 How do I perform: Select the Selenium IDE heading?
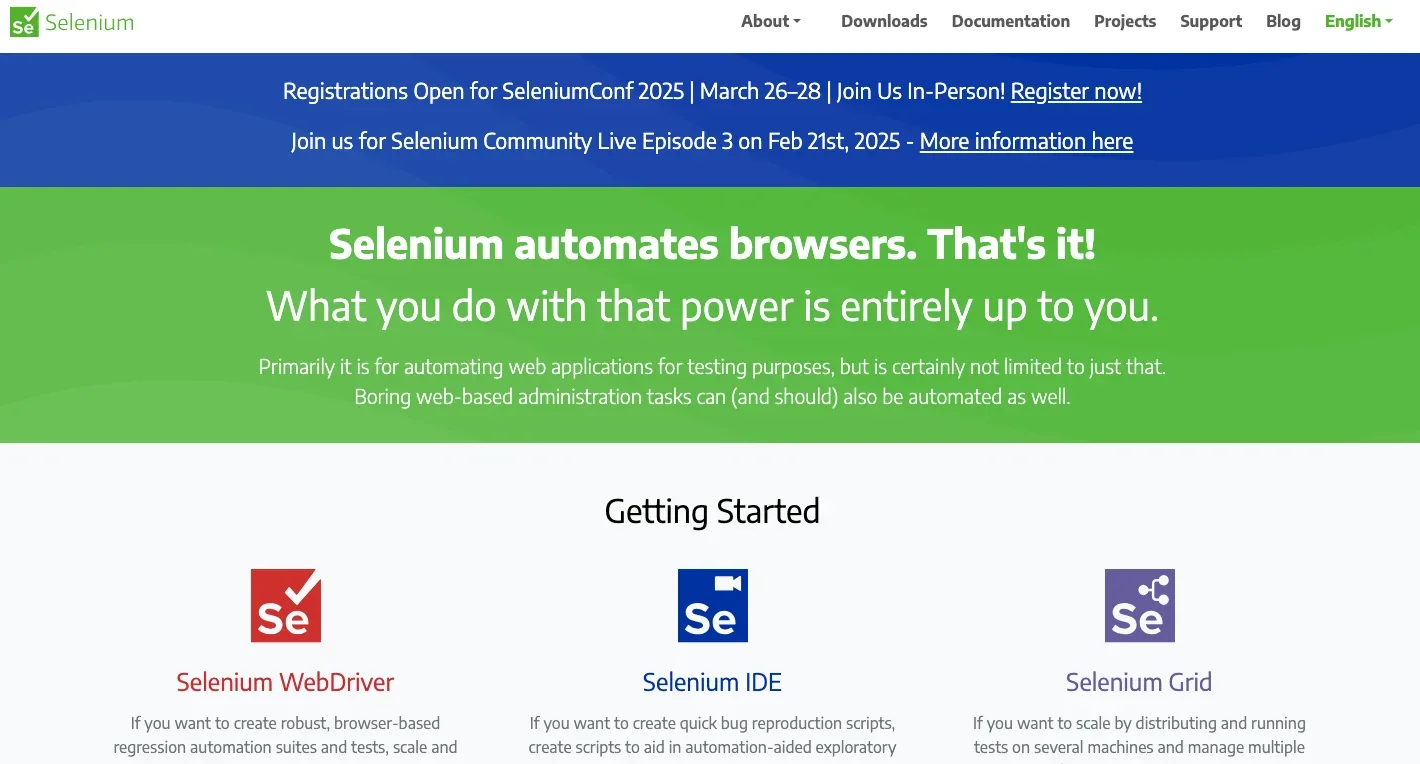712,682
